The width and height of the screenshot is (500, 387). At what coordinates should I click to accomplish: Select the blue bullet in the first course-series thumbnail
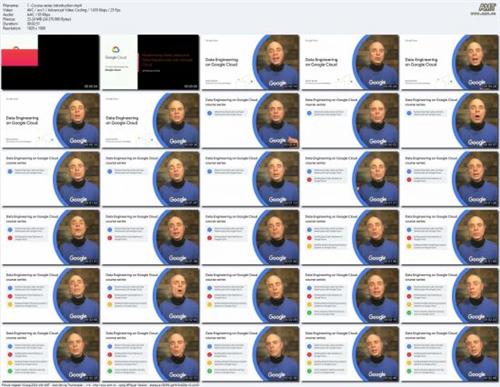pos(209,113)
